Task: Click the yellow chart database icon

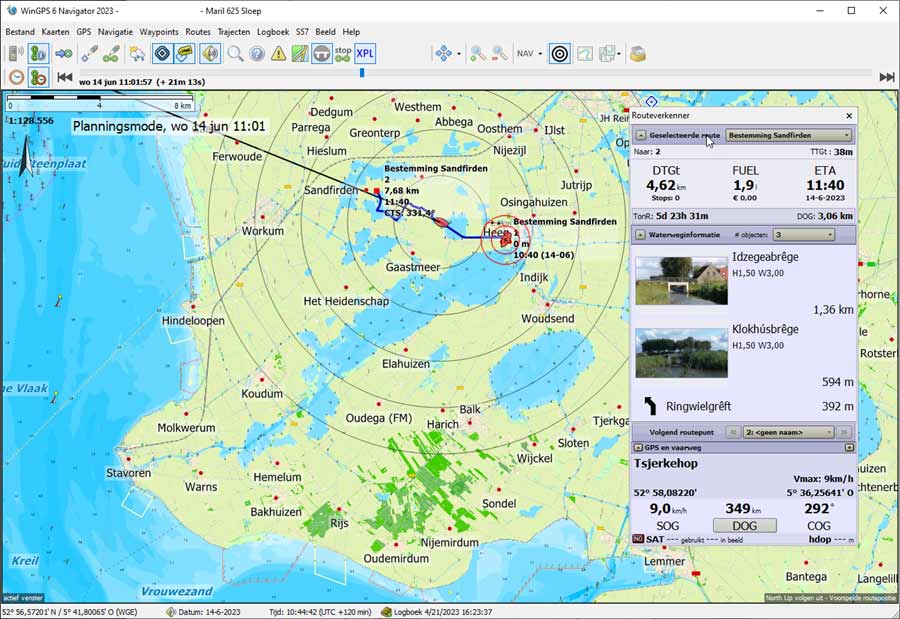Action: (638, 54)
